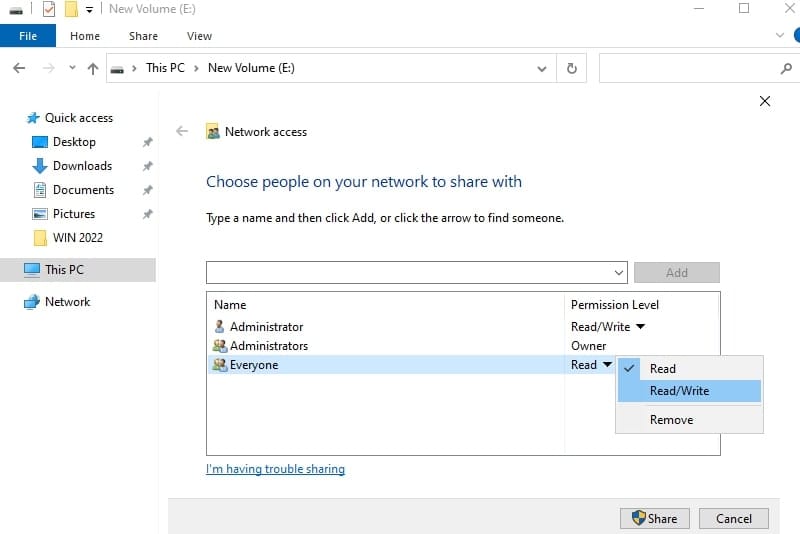Click the pin icon next to Documents
The width and height of the screenshot is (800, 534).
click(147, 190)
